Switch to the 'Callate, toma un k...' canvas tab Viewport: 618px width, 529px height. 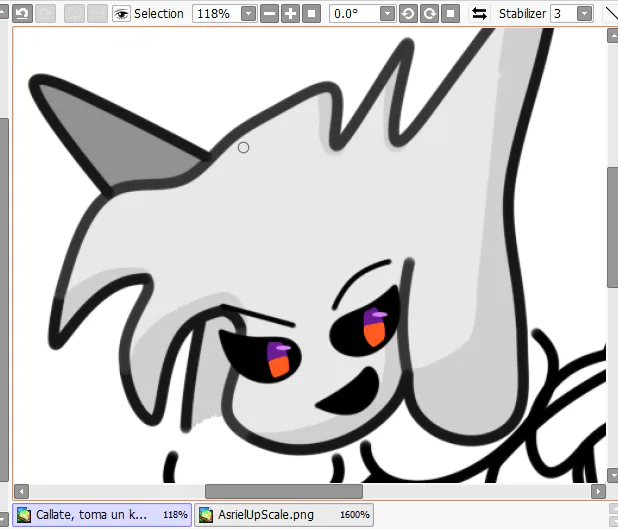(102, 515)
